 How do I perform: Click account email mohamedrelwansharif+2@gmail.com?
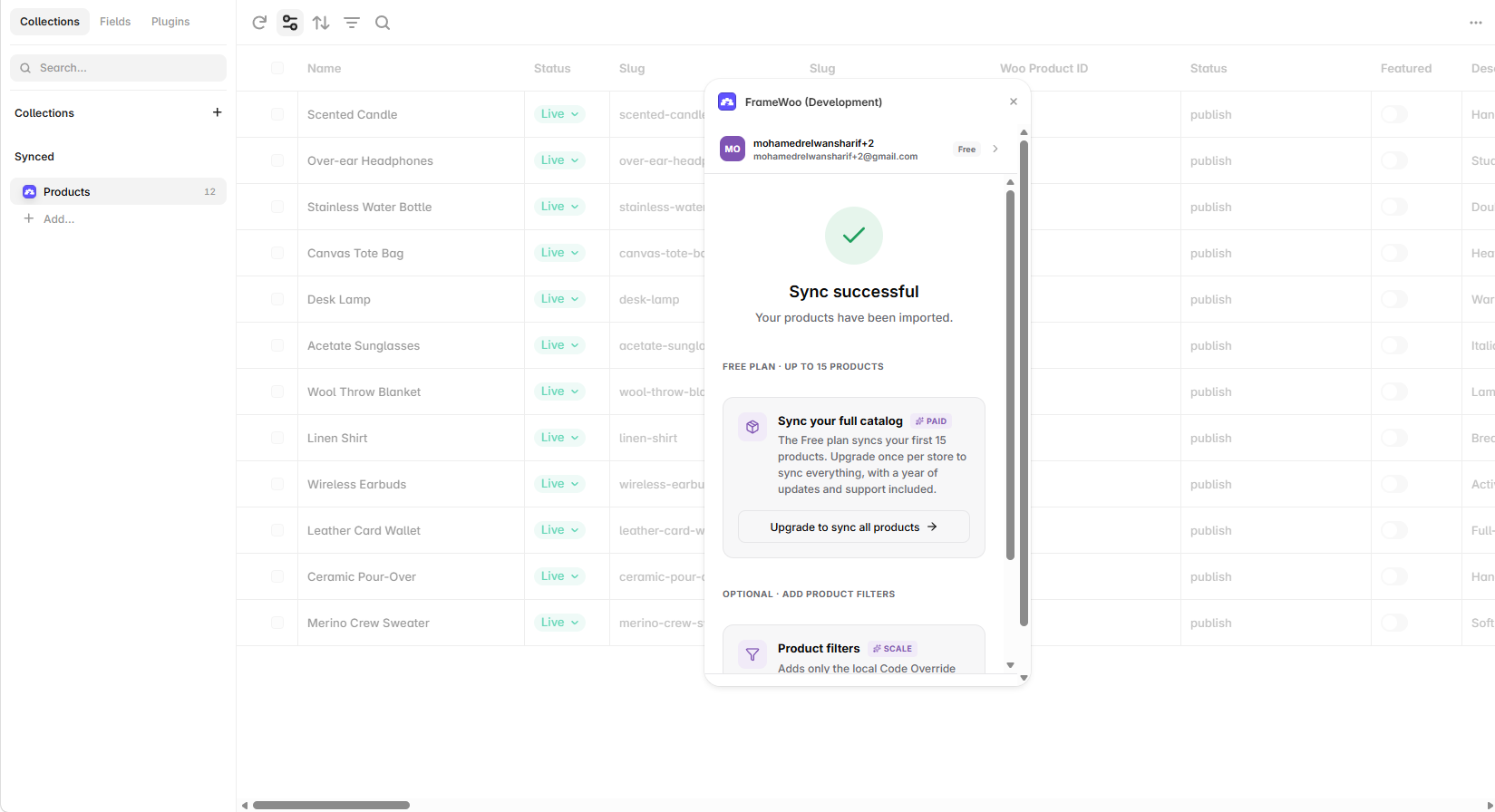point(835,157)
